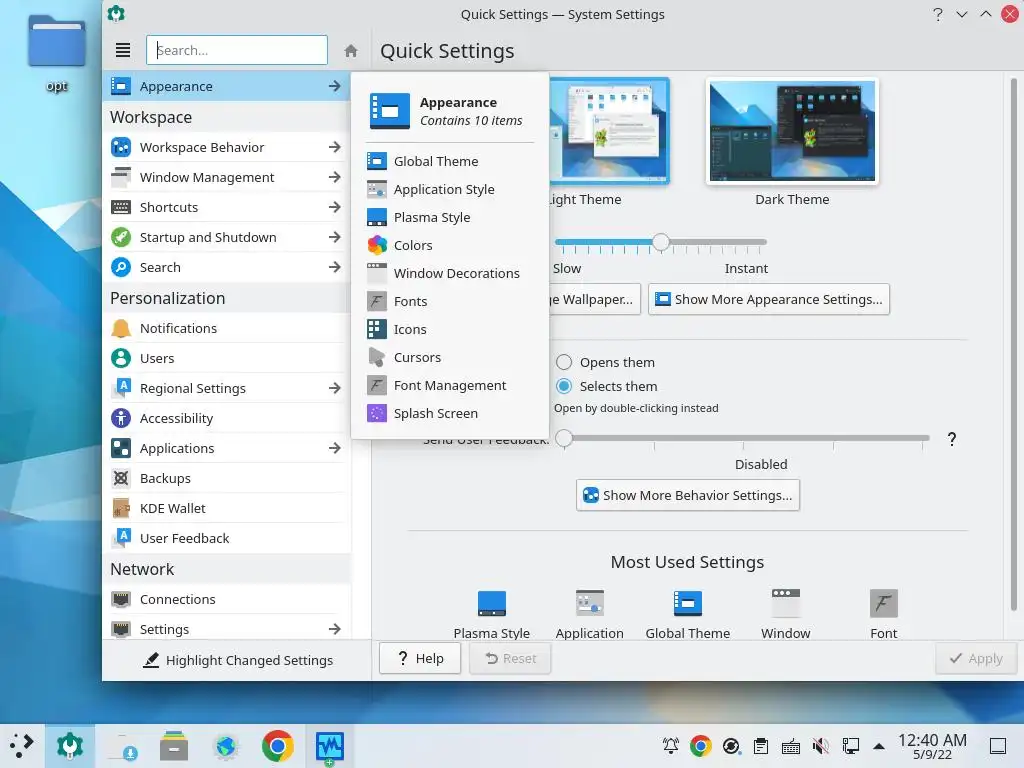Expand Applications submenu arrow
Image resolution: width=1024 pixels, height=768 pixels.
[x=334, y=449]
